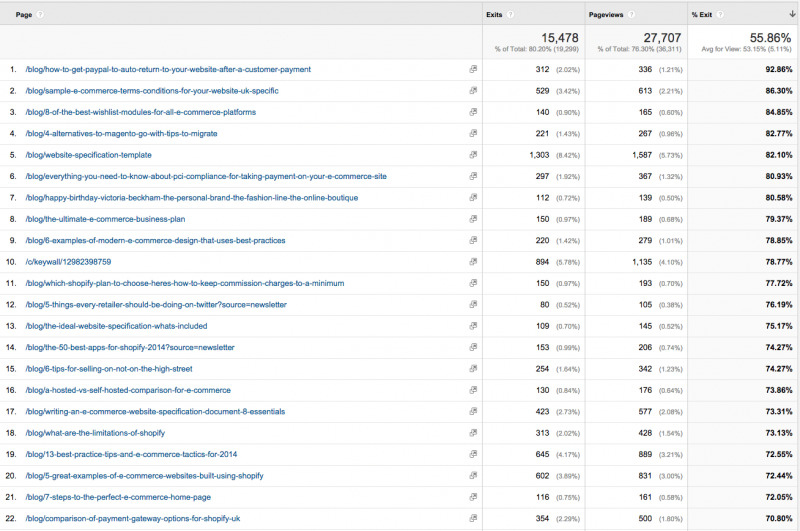Select total exits value 15,478

point(560,38)
